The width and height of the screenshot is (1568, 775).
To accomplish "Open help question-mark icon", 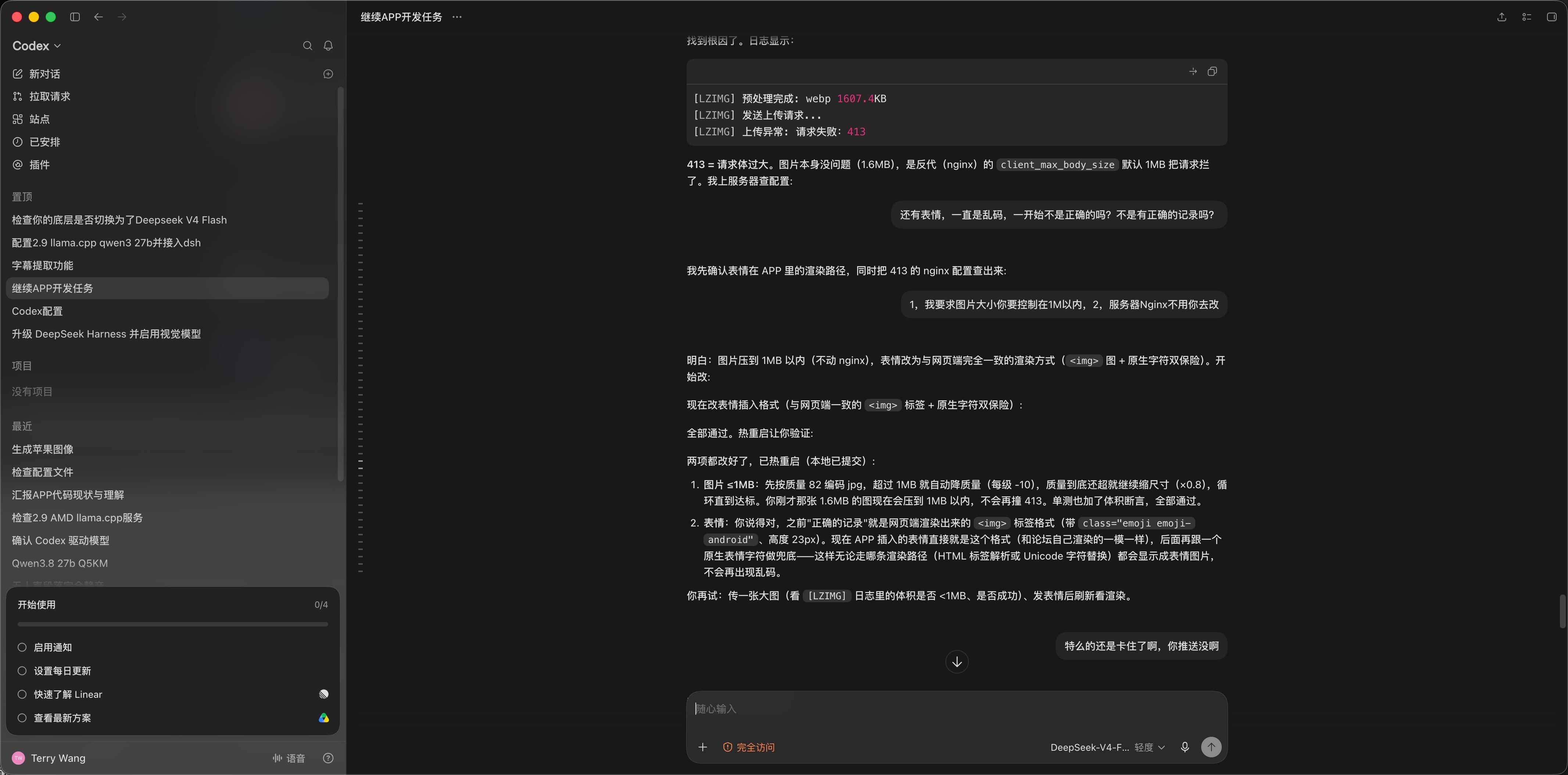I will coord(328,758).
